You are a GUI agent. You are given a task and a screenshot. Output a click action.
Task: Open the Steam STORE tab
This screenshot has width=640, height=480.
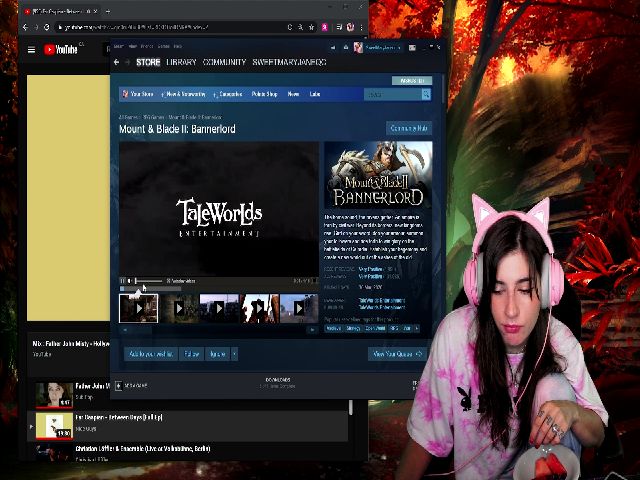[x=148, y=62]
